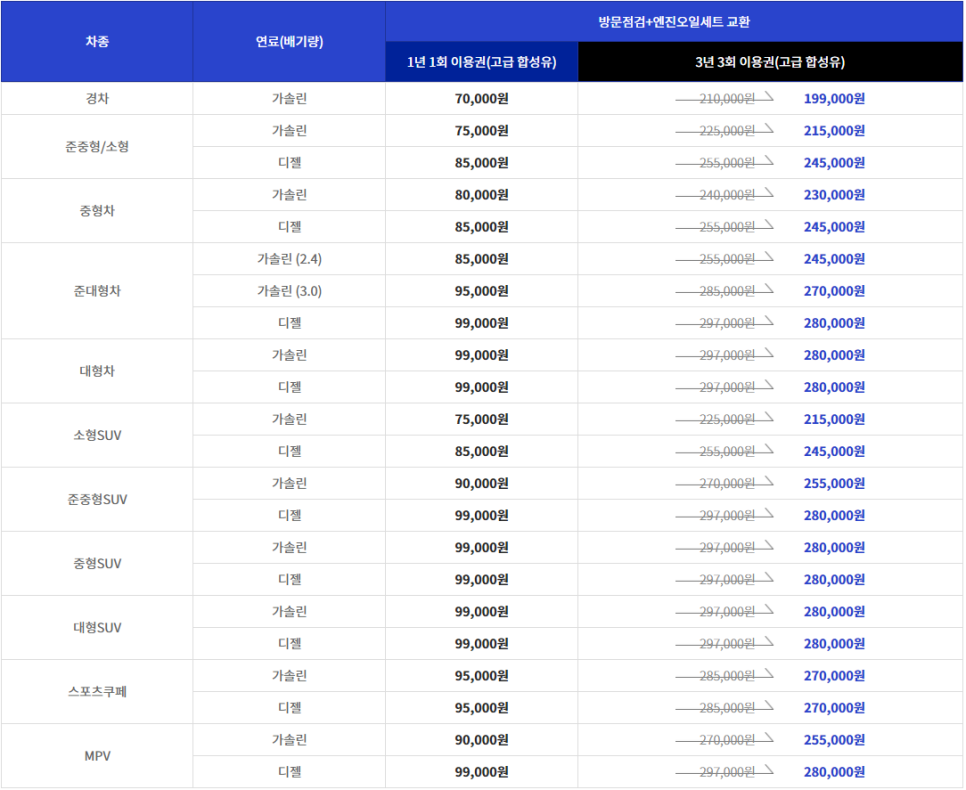Click 280,000원 in the 대형SUV 가솔린 row
966x790 pixels.
[834, 611]
